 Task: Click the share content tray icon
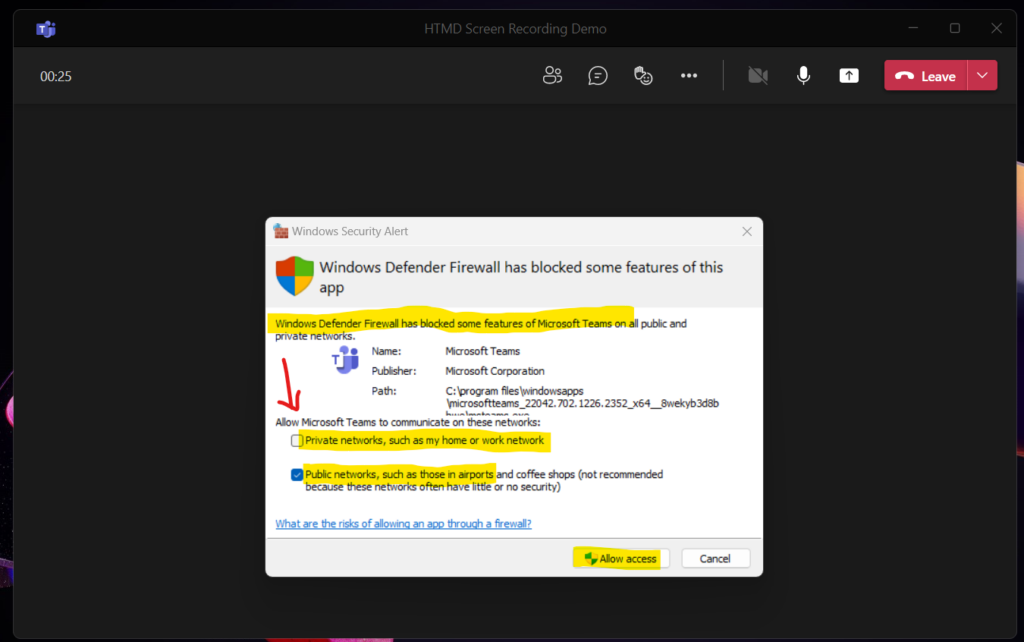849,76
